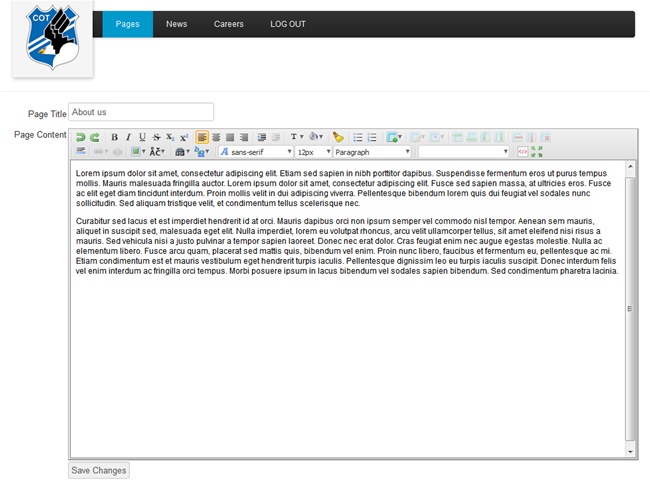Click the unlink icon

coord(118,152)
